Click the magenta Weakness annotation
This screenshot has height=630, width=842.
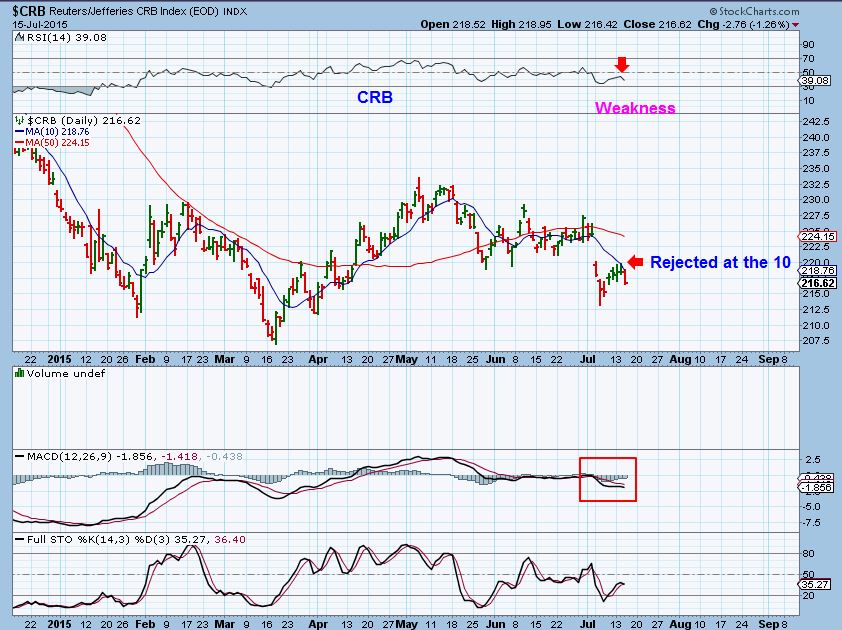tap(635, 107)
